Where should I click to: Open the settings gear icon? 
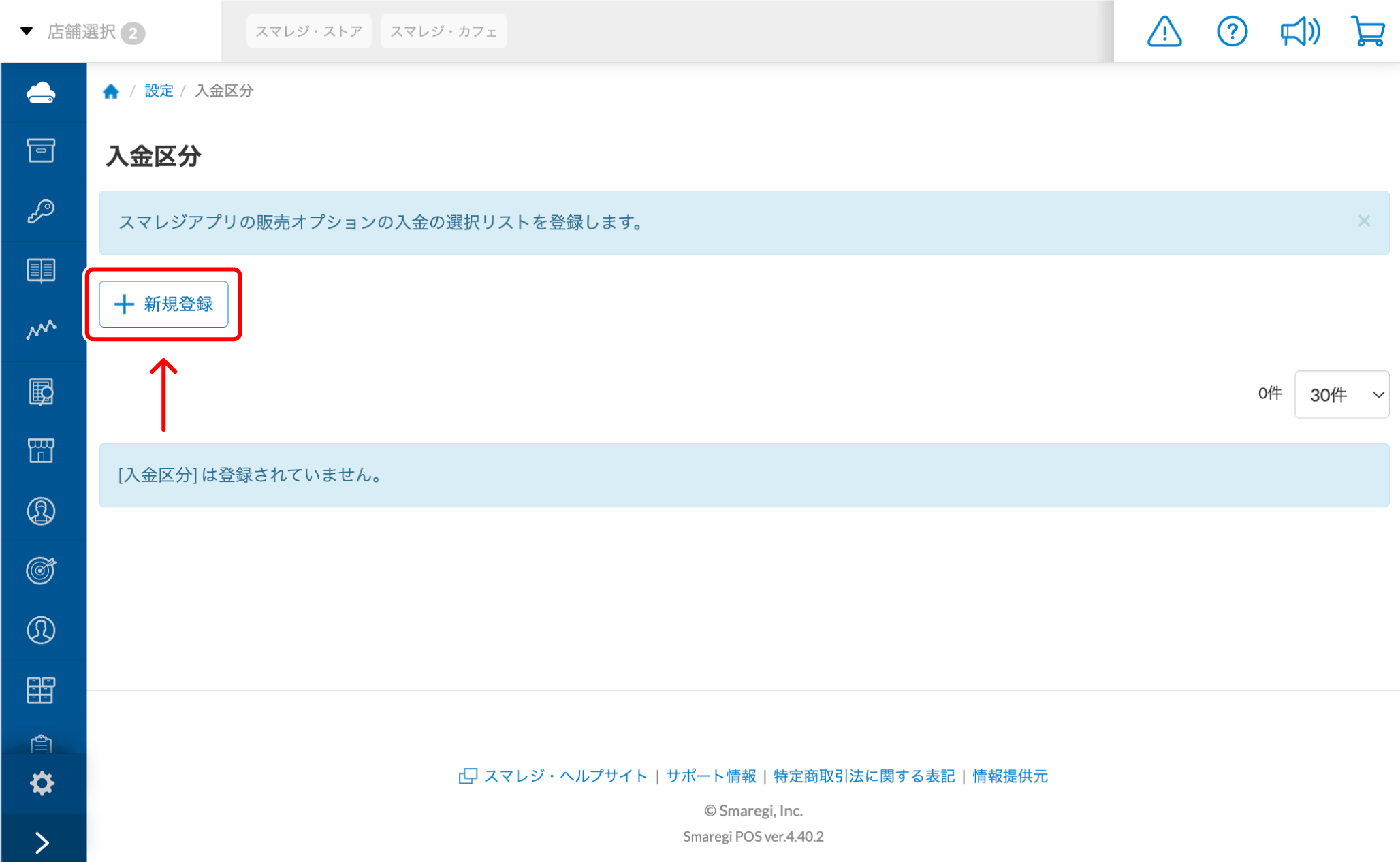click(42, 784)
